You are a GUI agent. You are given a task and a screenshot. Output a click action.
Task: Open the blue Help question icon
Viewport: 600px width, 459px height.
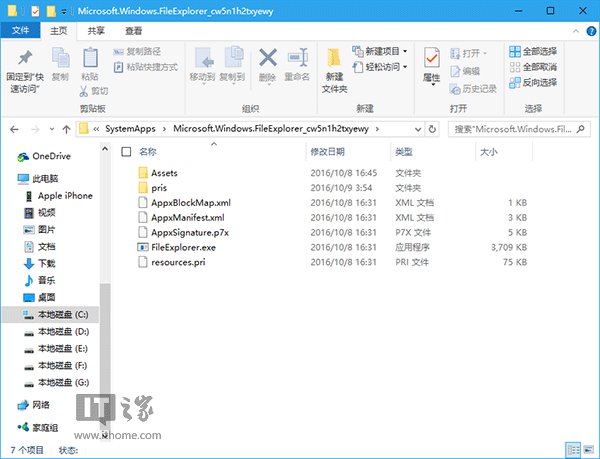[591, 31]
